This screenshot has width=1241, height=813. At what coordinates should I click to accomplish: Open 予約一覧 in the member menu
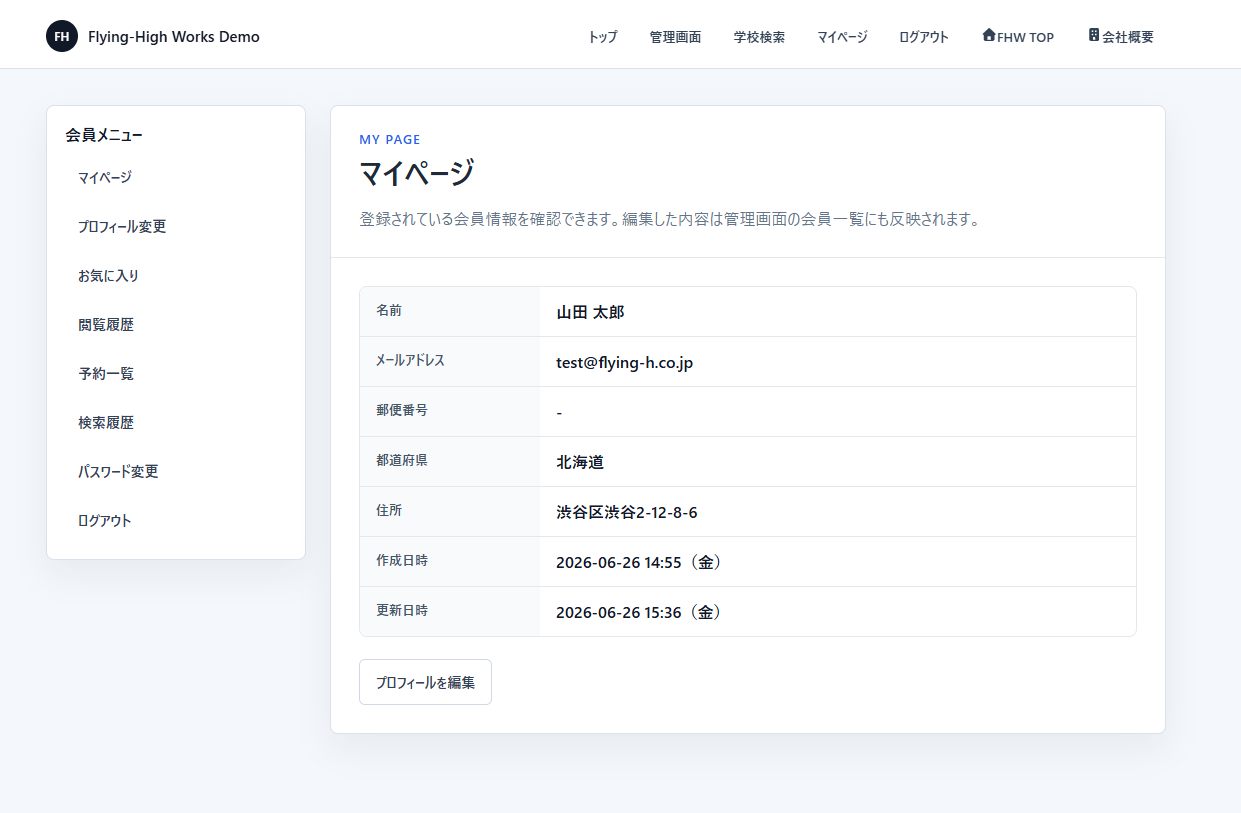click(176, 373)
